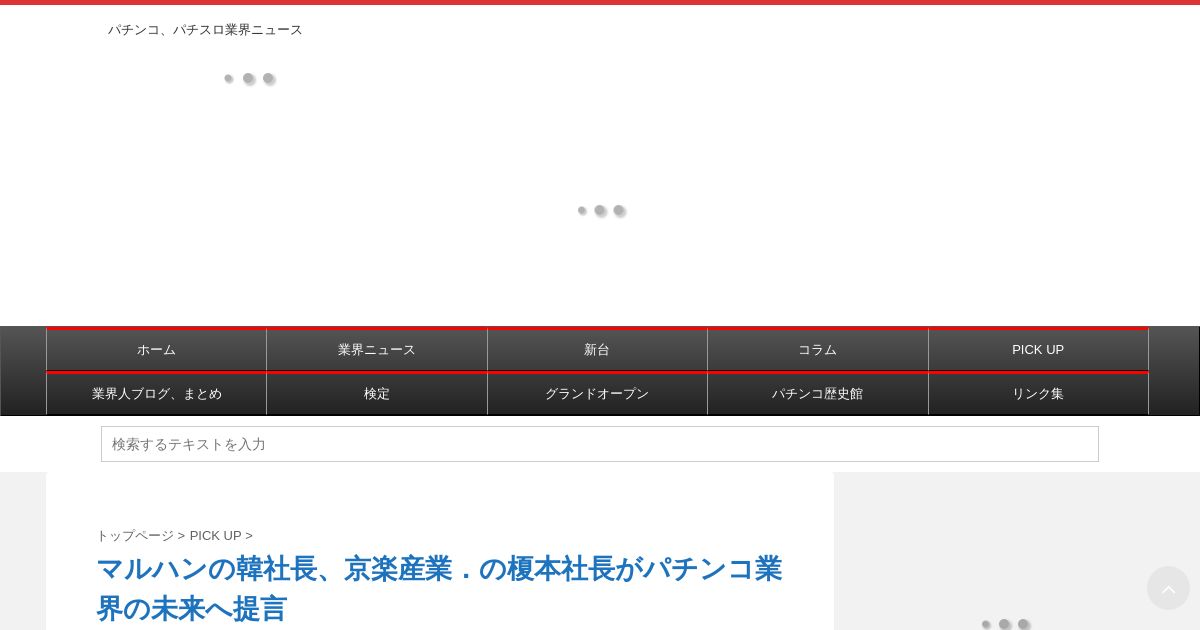The width and height of the screenshot is (1200, 630).
Task: Open the コラム menu item
Action: (818, 350)
